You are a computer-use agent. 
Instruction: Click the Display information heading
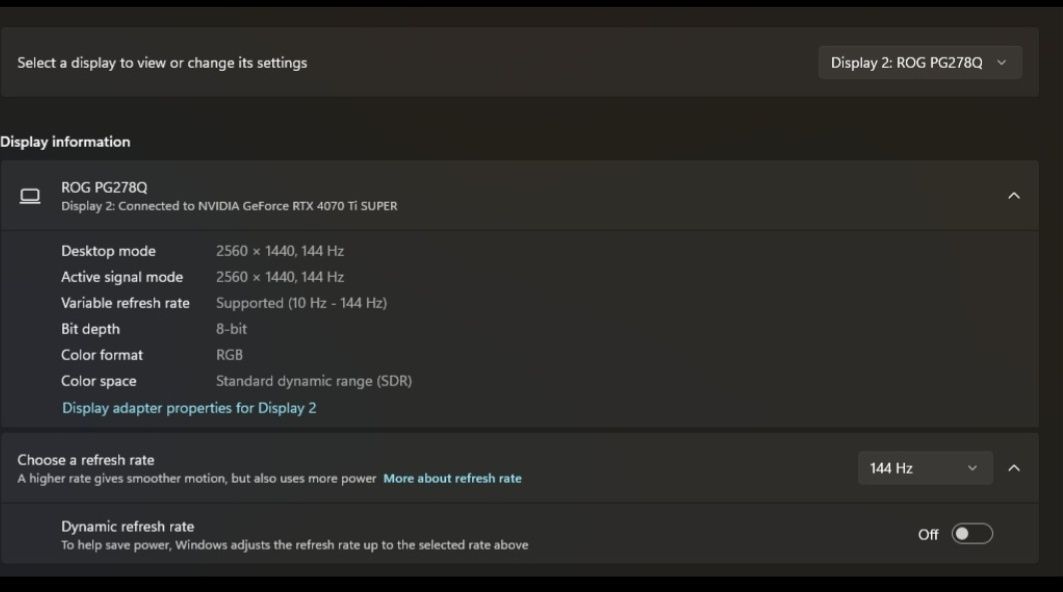(x=65, y=142)
